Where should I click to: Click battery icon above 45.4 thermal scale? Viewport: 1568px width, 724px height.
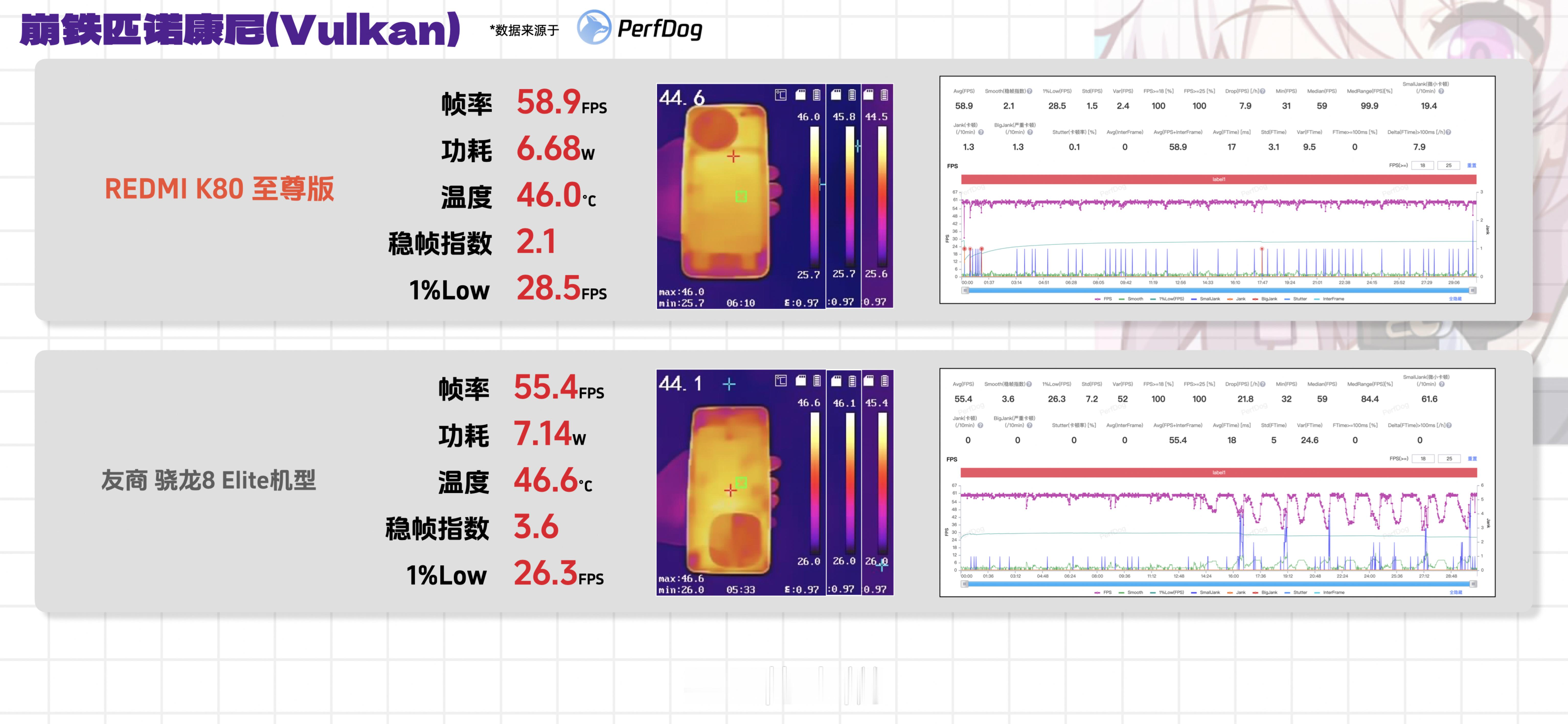pos(884,381)
